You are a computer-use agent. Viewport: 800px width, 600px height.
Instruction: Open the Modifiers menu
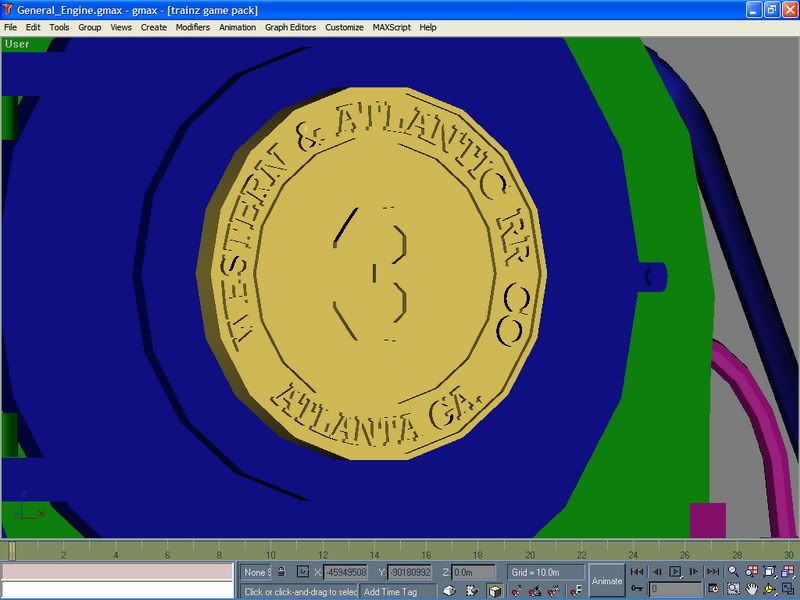193,28
